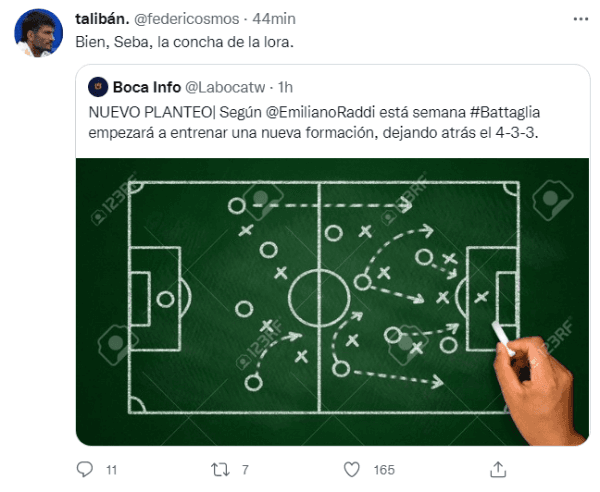
Task: Open the three-dot more options menu
Action: click(579, 19)
